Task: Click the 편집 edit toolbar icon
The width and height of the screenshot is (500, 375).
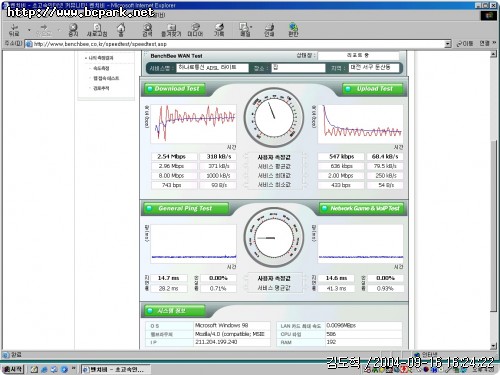Action: [293, 30]
